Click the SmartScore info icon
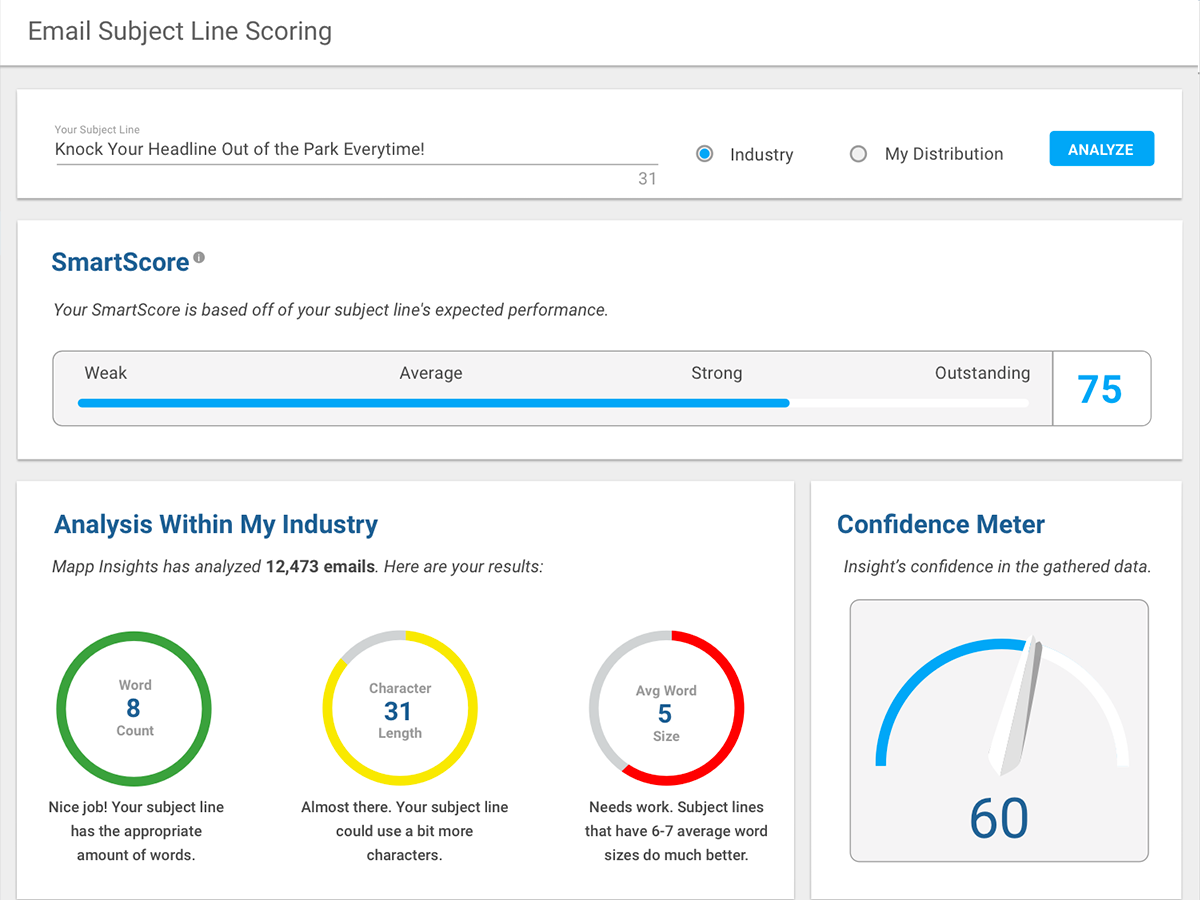The width and height of the screenshot is (1200, 900). [199, 258]
